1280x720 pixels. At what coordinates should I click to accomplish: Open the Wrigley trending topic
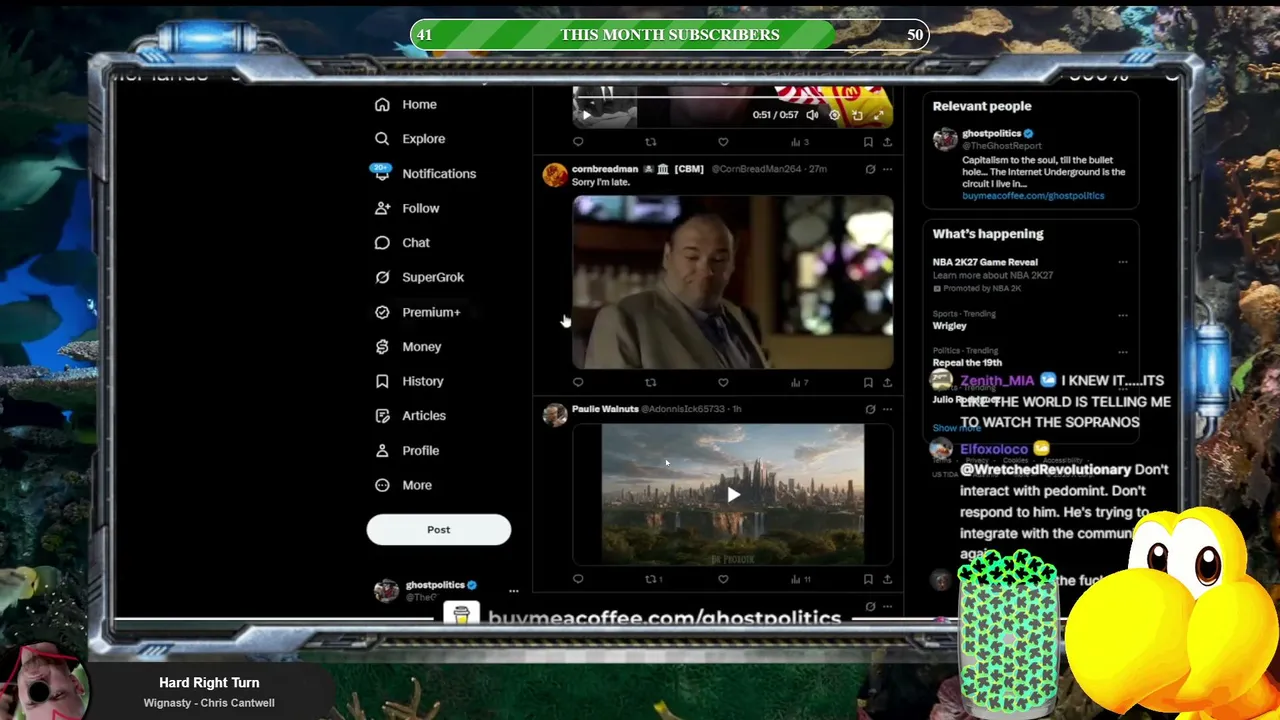click(x=950, y=325)
